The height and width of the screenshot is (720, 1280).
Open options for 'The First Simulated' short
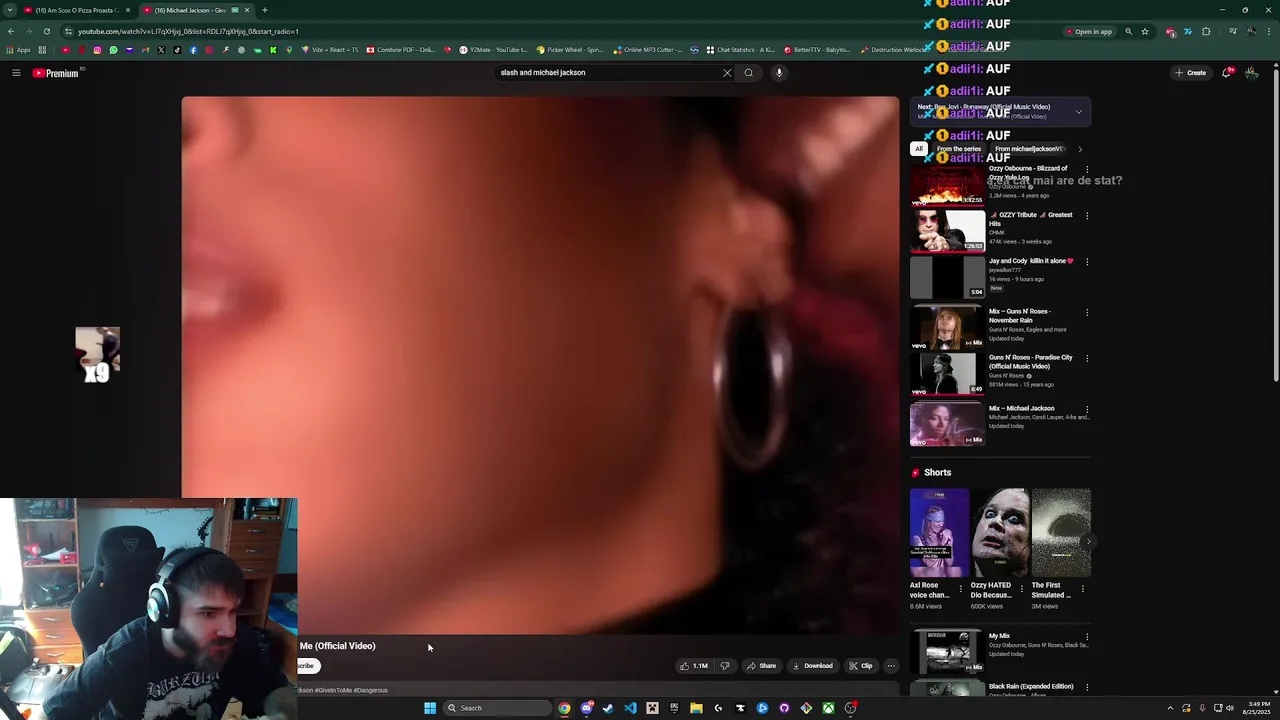tap(1083, 589)
